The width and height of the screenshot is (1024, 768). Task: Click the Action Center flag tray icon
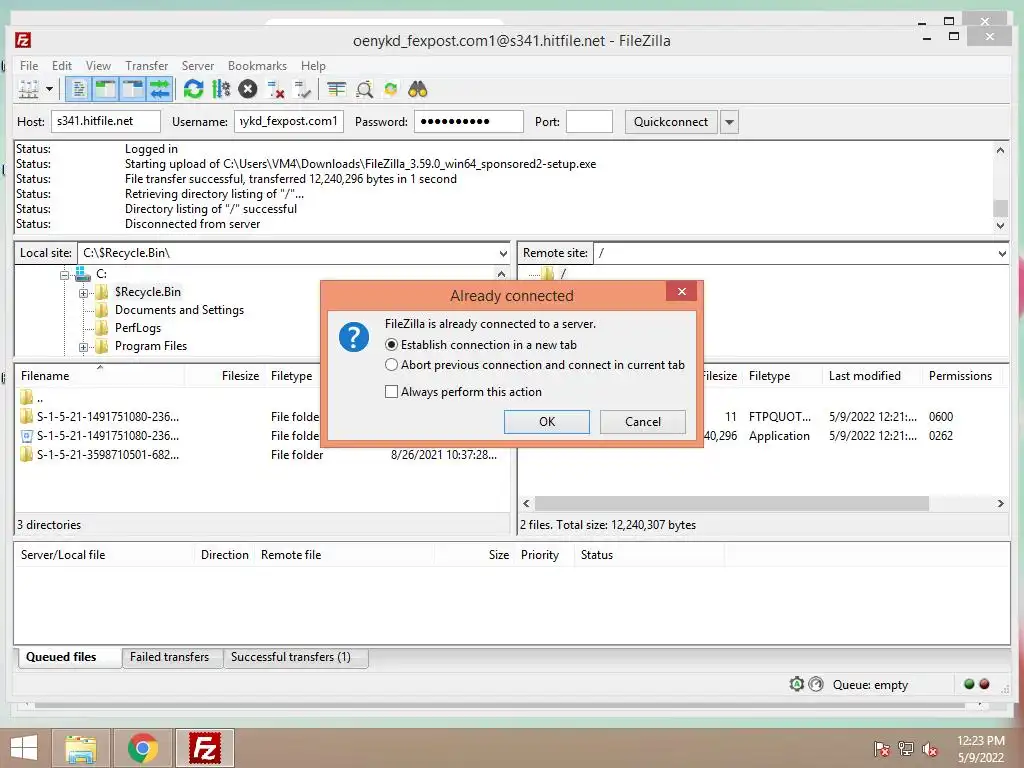[x=882, y=749]
